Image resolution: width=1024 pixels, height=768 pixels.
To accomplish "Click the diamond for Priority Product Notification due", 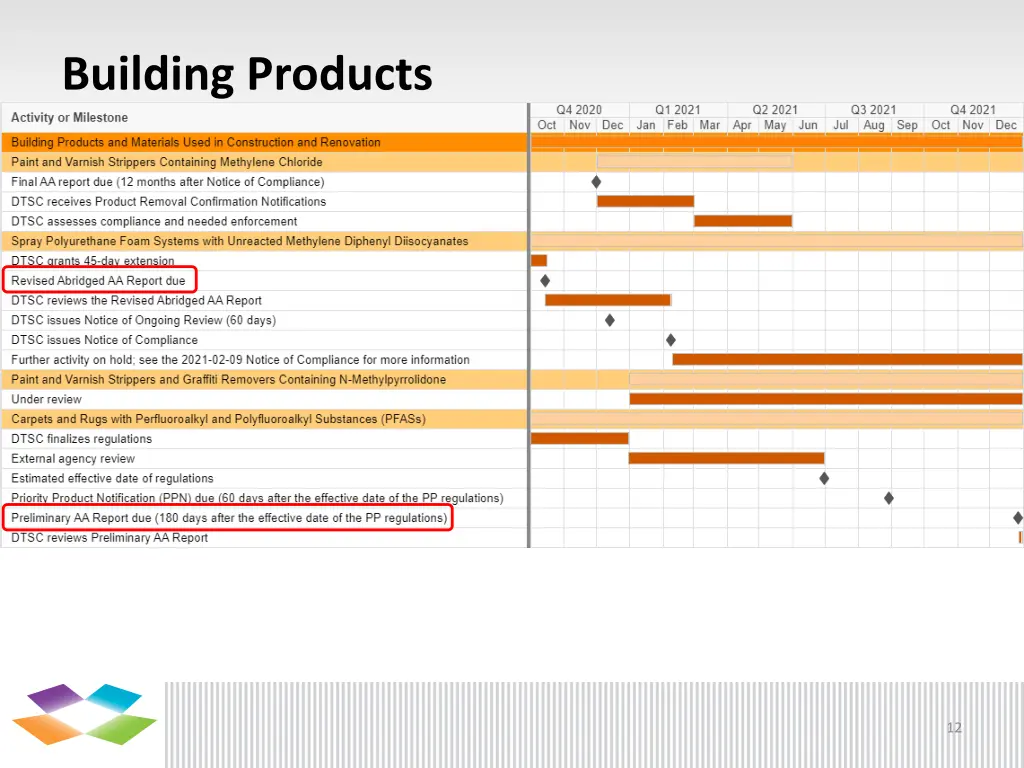I will (889, 498).
